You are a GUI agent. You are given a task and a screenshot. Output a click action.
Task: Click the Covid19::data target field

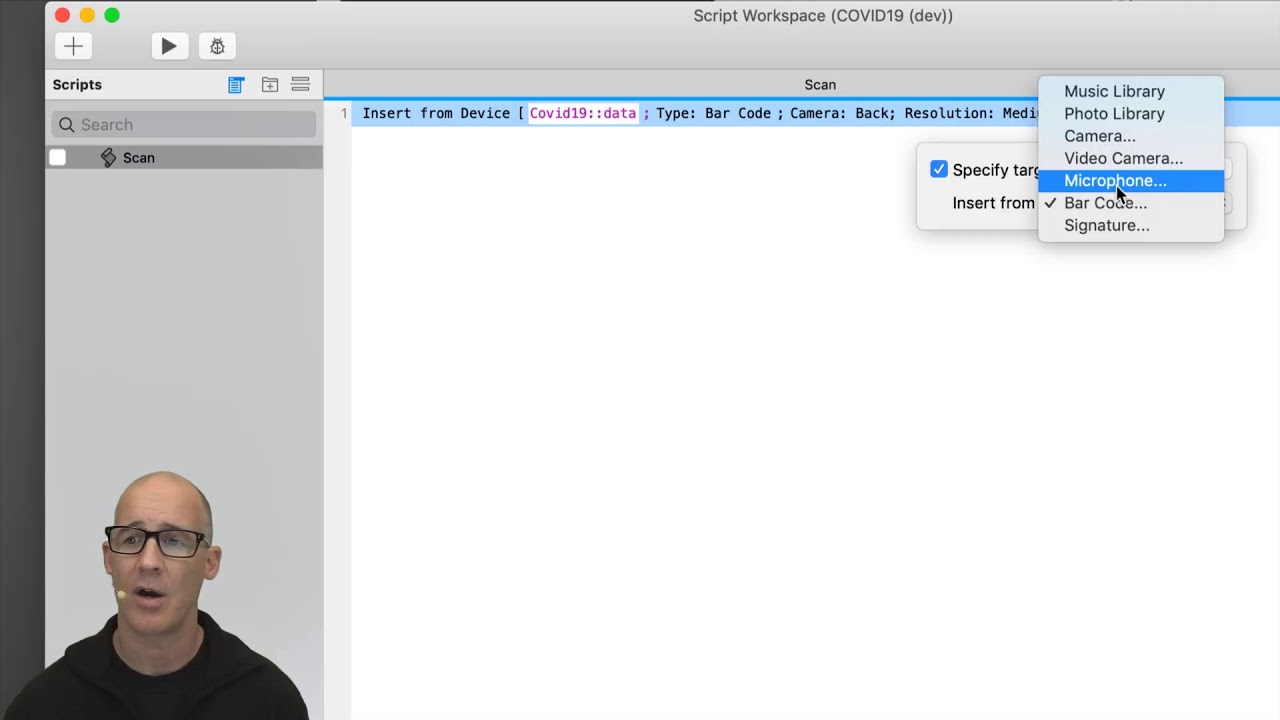[583, 114]
